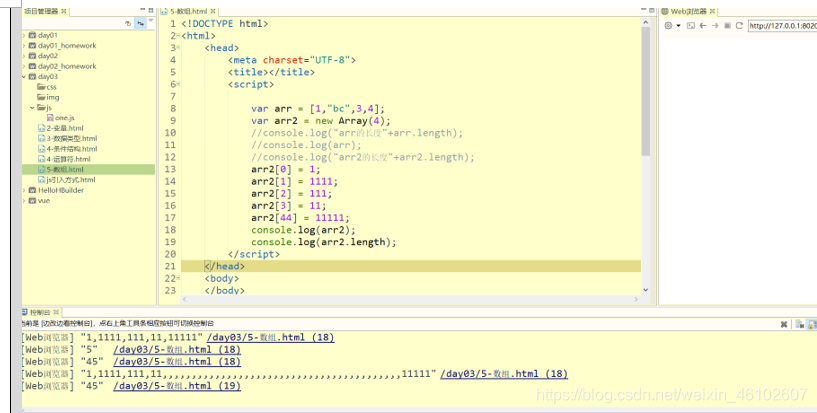Go back in the Web browser
The width and height of the screenshot is (817, 413).
(x=703, y=26)
